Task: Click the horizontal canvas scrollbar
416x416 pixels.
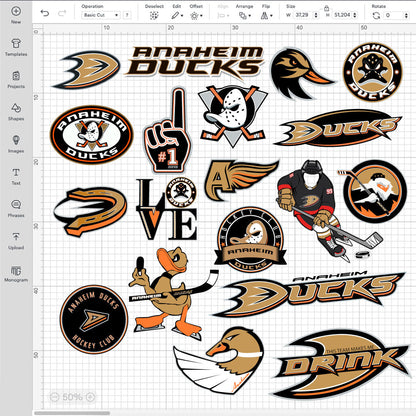Action: click(72, 413)
